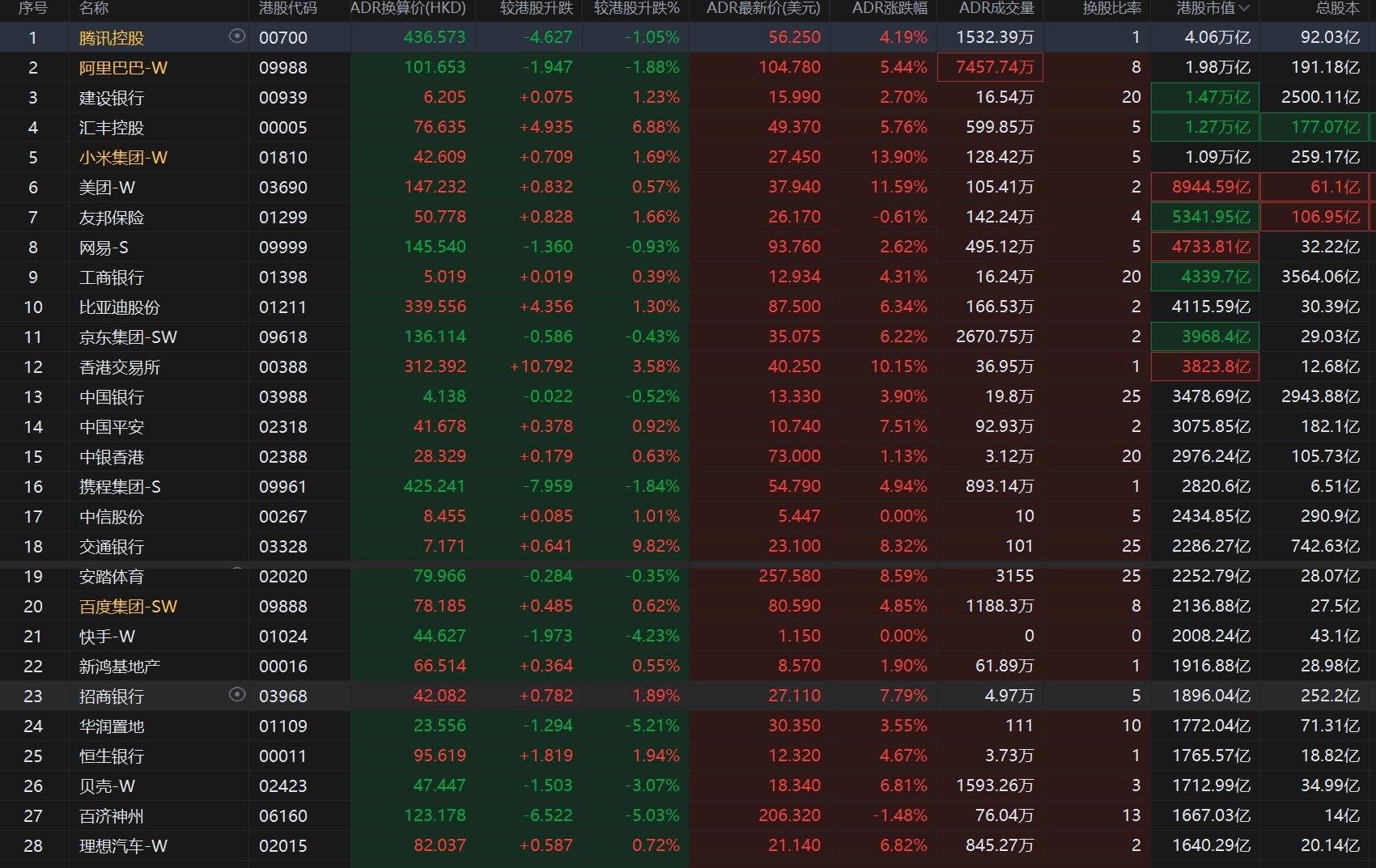
Task: Click the 港股代码 column header
Action: 287,8
